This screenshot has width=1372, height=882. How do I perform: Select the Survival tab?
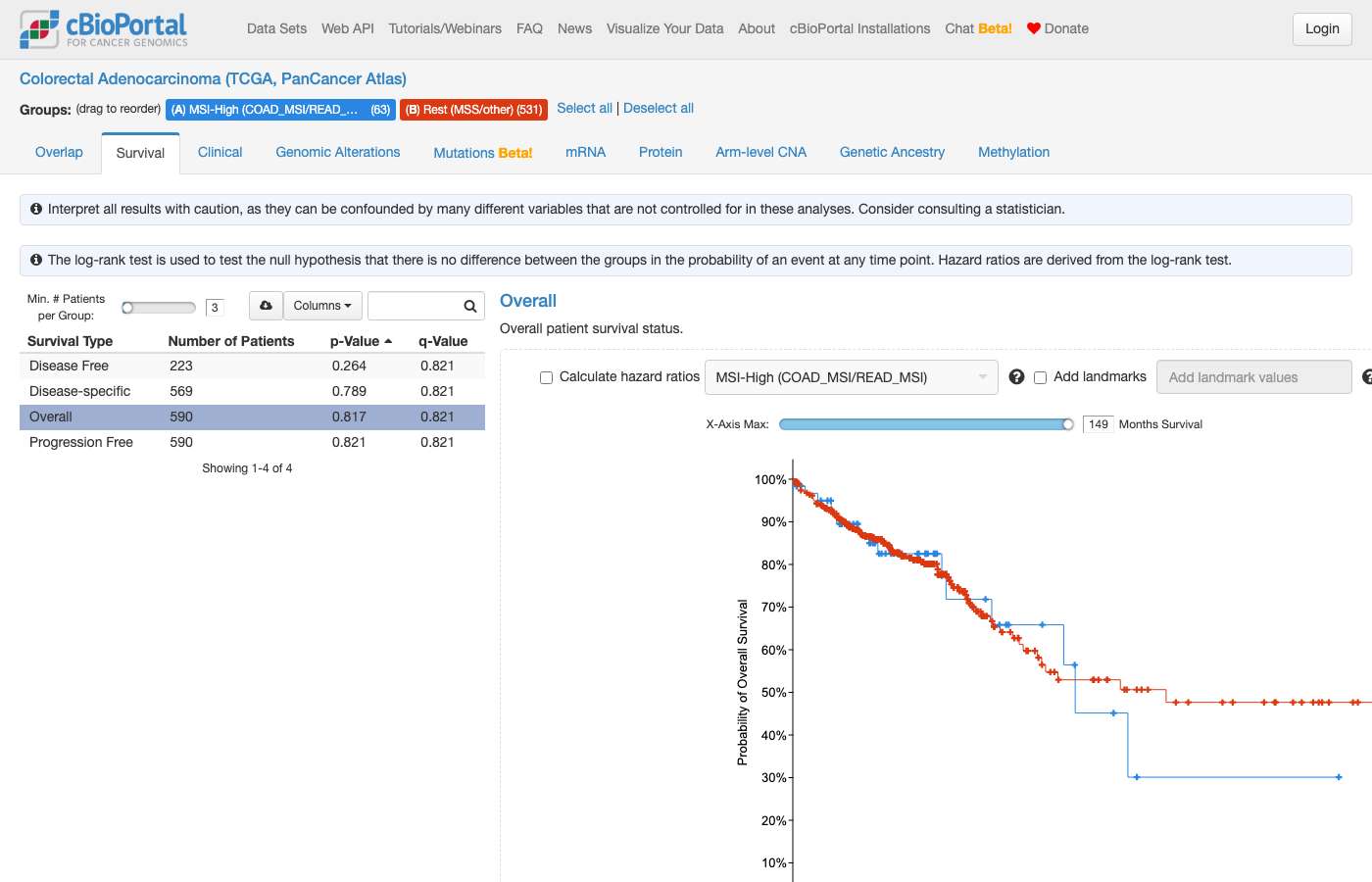tap(140, 153)
